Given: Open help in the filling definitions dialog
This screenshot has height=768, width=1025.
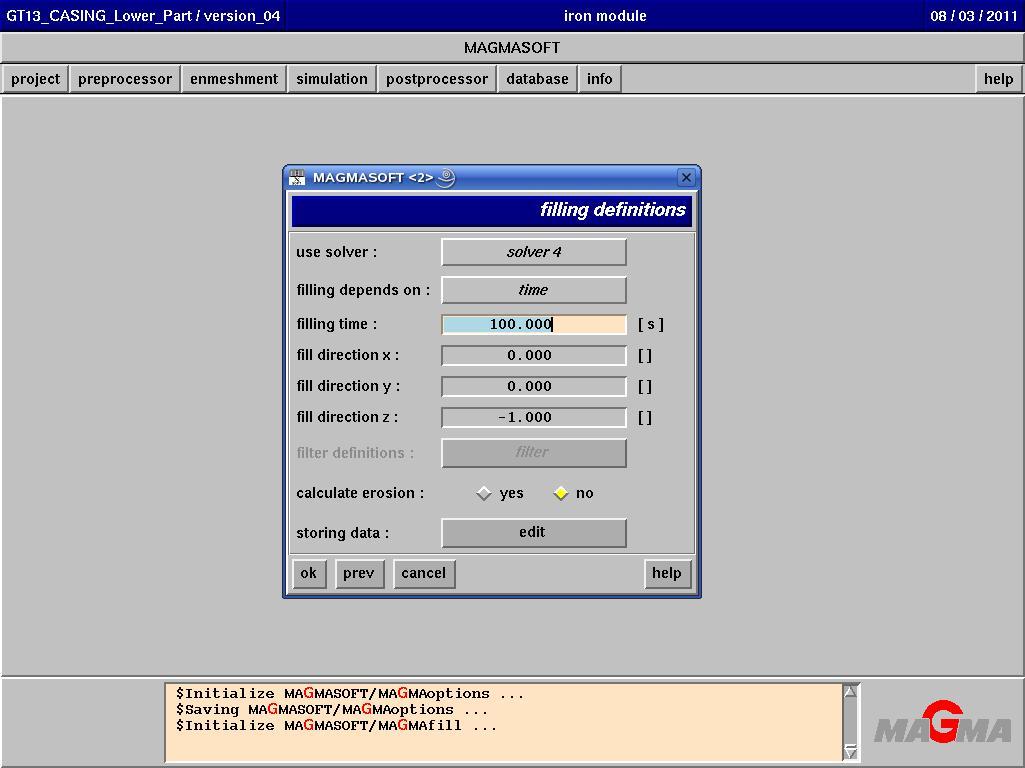Looking at the screenshot, I should pos(667,573).
